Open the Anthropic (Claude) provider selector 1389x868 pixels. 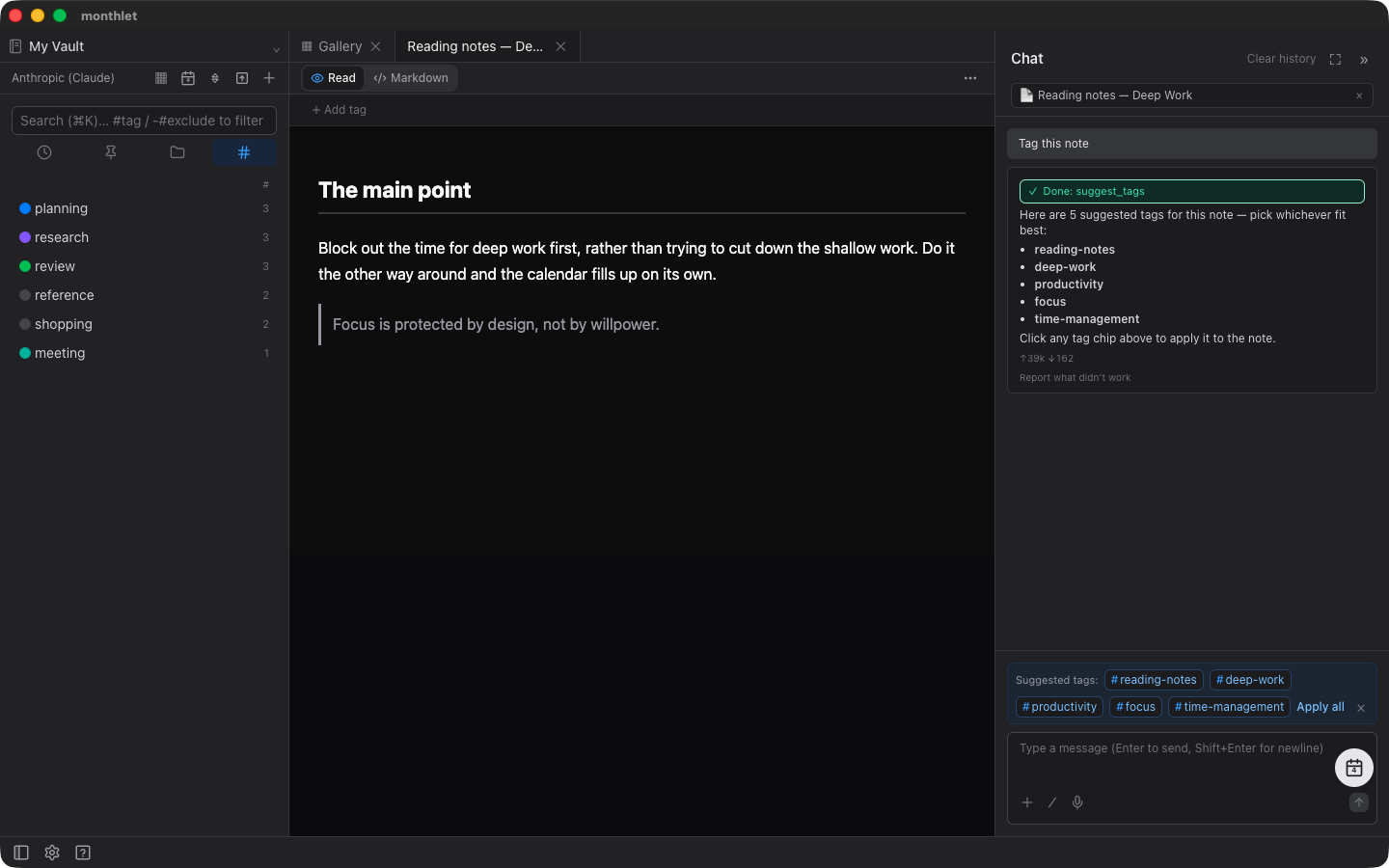[x=63, y=78]
